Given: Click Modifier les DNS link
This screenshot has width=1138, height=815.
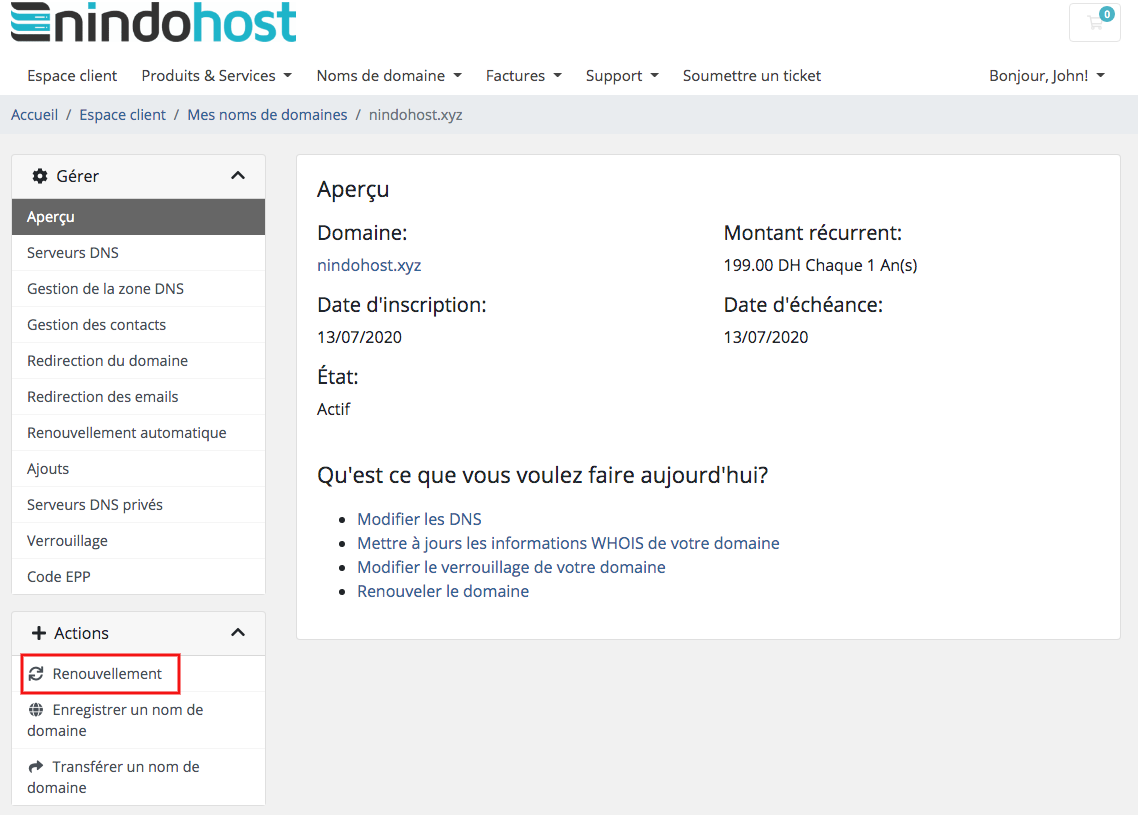Looking at the screenshot, I should 419,519.
